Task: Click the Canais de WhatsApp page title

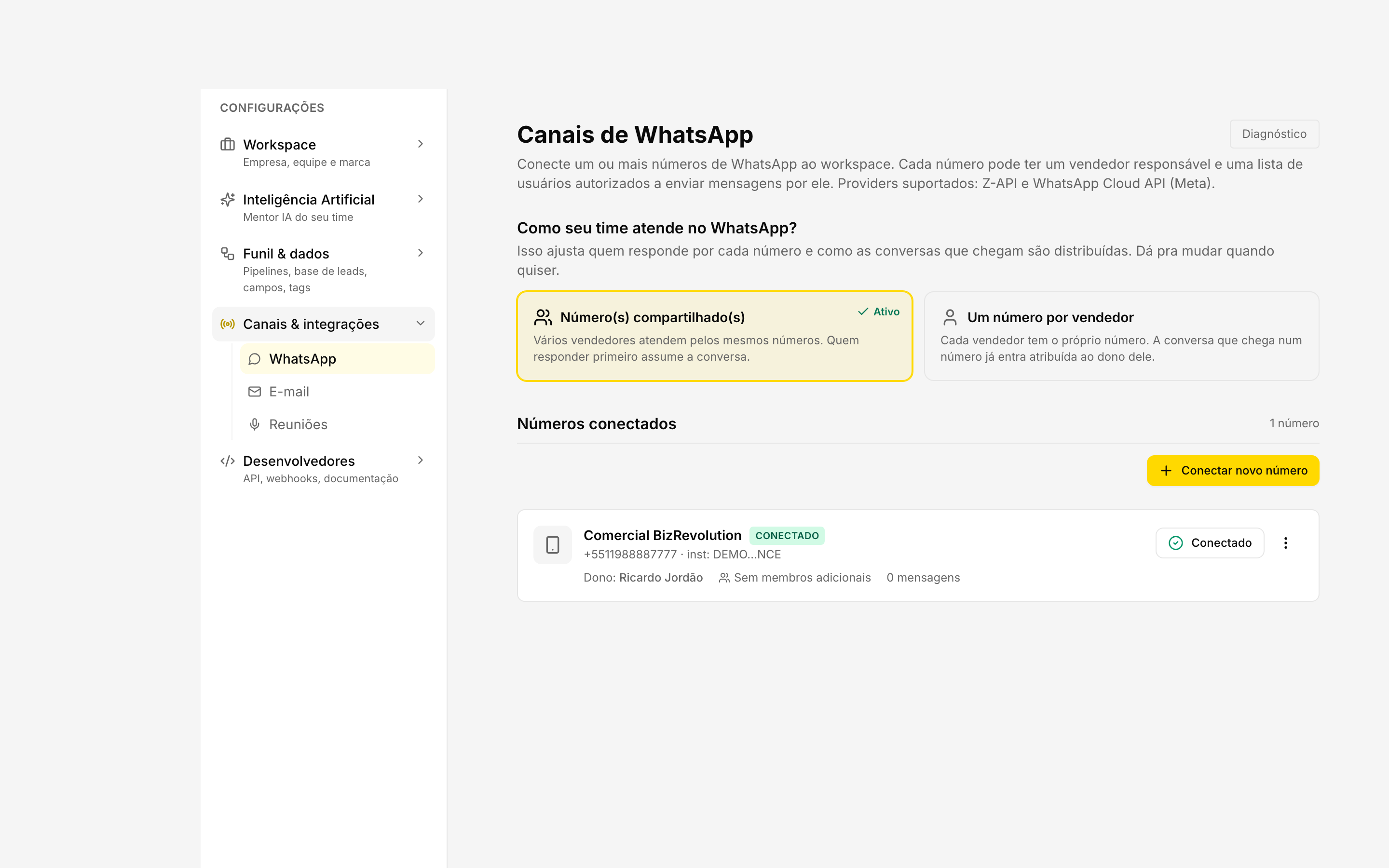Action: click(635, 135)
